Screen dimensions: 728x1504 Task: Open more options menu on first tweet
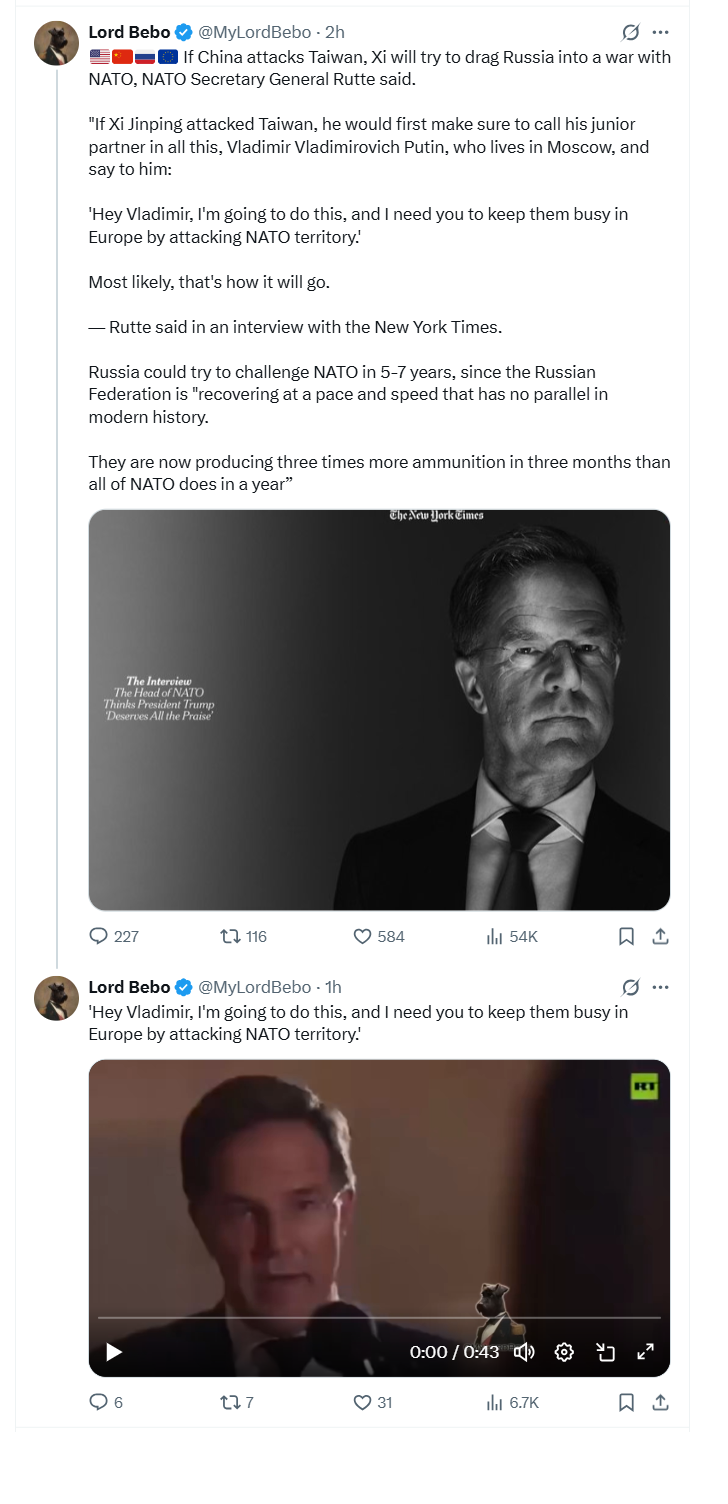click(660, 32)
